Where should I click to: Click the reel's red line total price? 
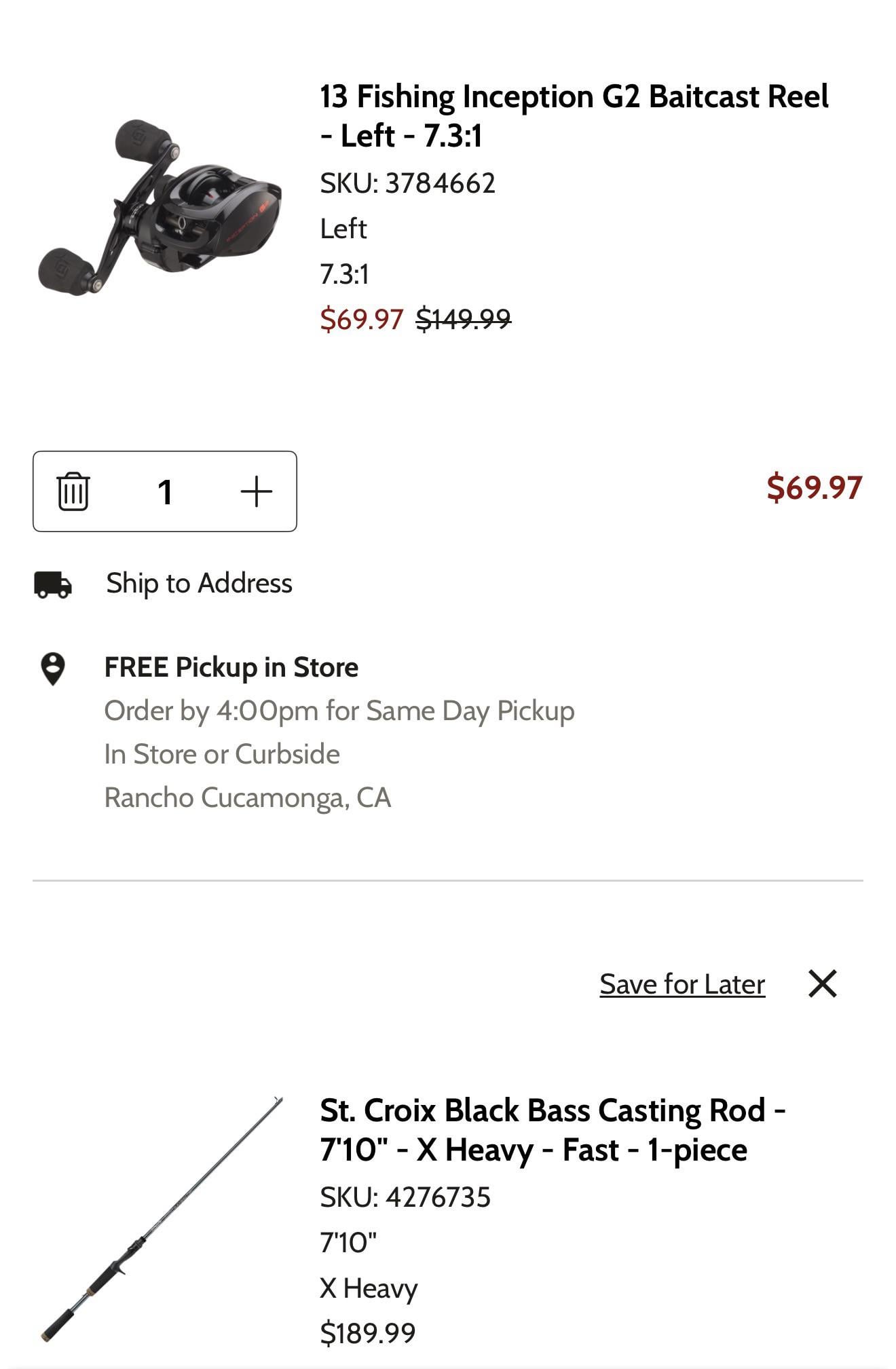click(x=814, y=488)
